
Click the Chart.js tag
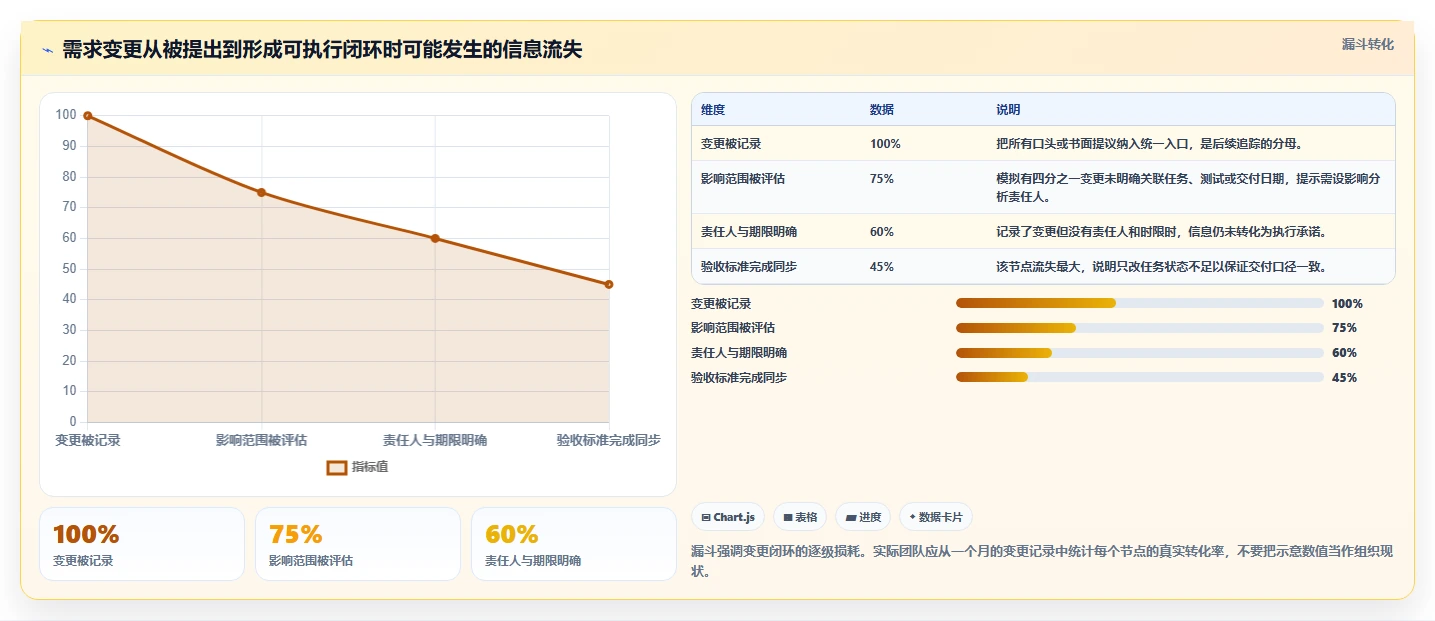pos(728,517)
